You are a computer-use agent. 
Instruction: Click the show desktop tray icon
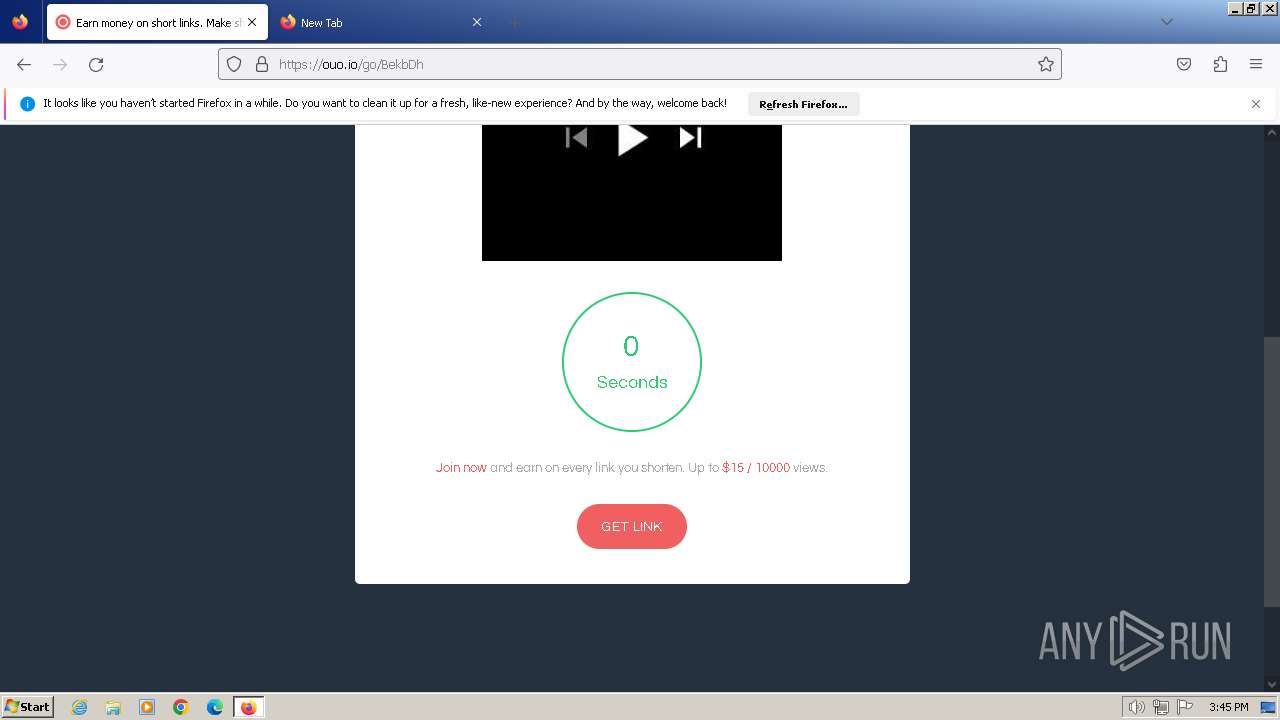(x=1268, y=707)
